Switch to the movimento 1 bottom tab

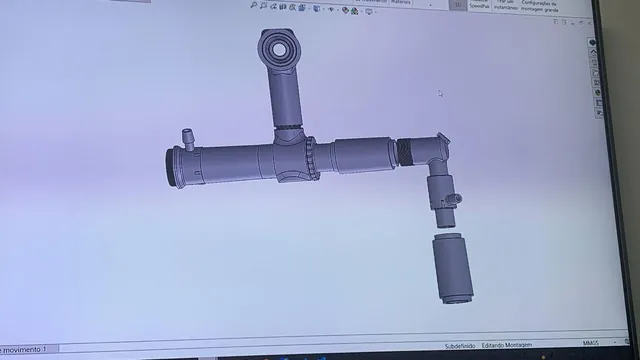[25, 349]
